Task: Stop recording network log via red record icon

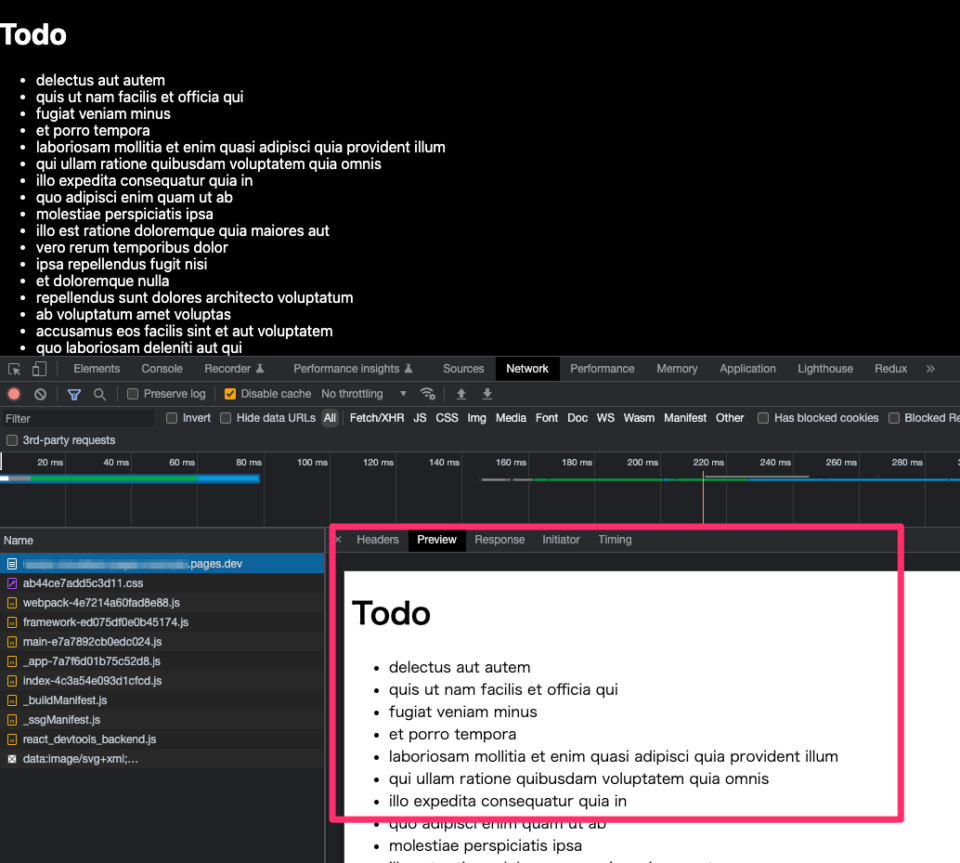Action: pos(13,393)
